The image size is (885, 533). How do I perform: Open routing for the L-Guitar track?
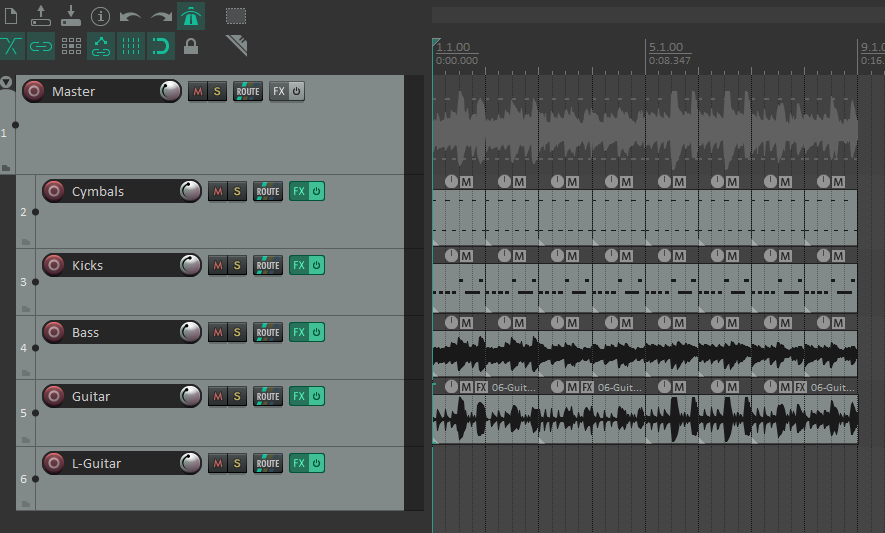(x=268, y=463)
